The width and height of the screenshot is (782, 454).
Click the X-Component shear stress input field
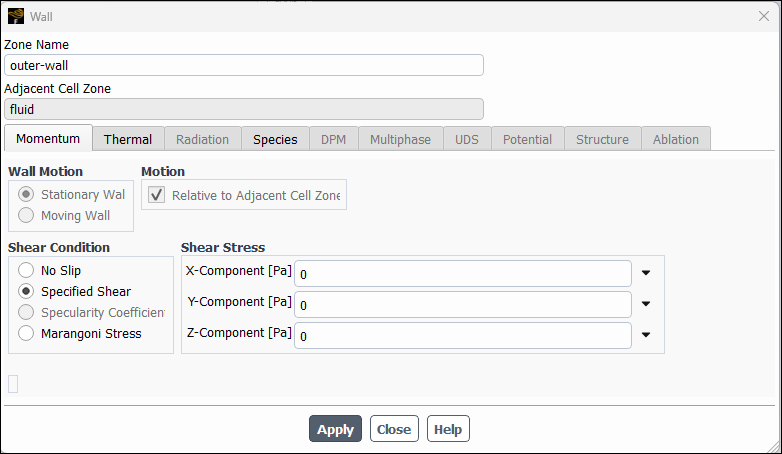pyautogui.click(x=462, y=273)
